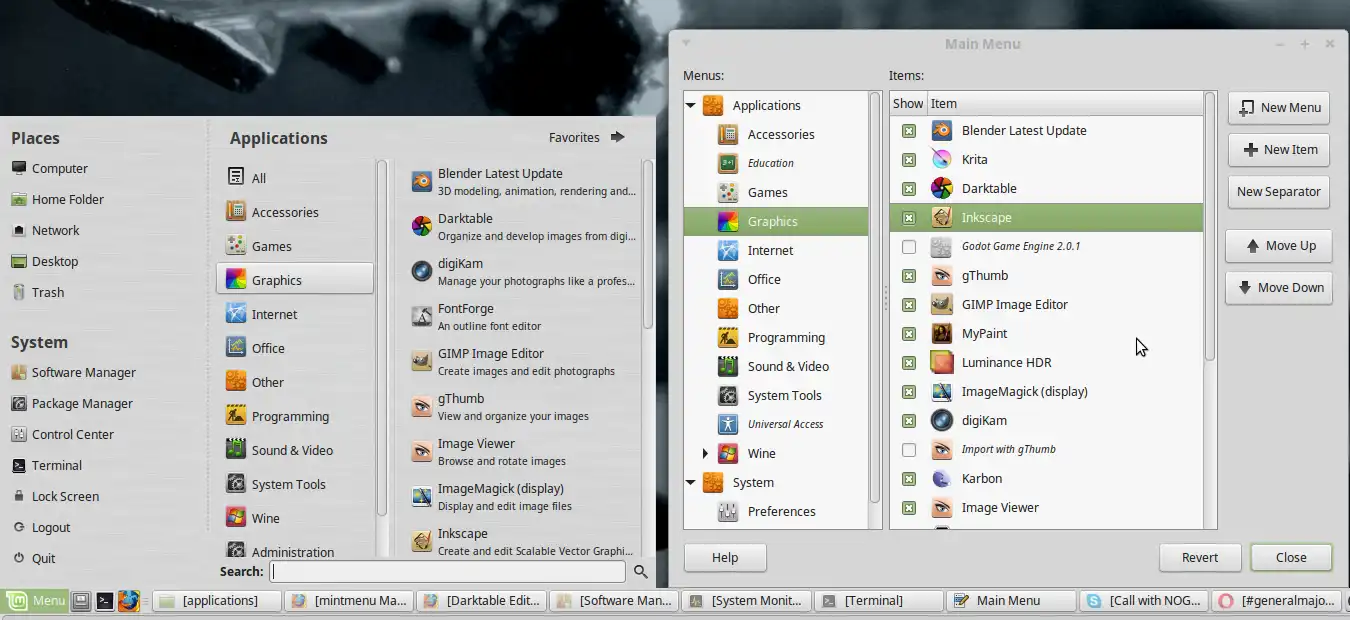This screenshot has height=620, width=1350.
Task: Click the Blender icon in Mint menu applications
Action: [421, 182]
